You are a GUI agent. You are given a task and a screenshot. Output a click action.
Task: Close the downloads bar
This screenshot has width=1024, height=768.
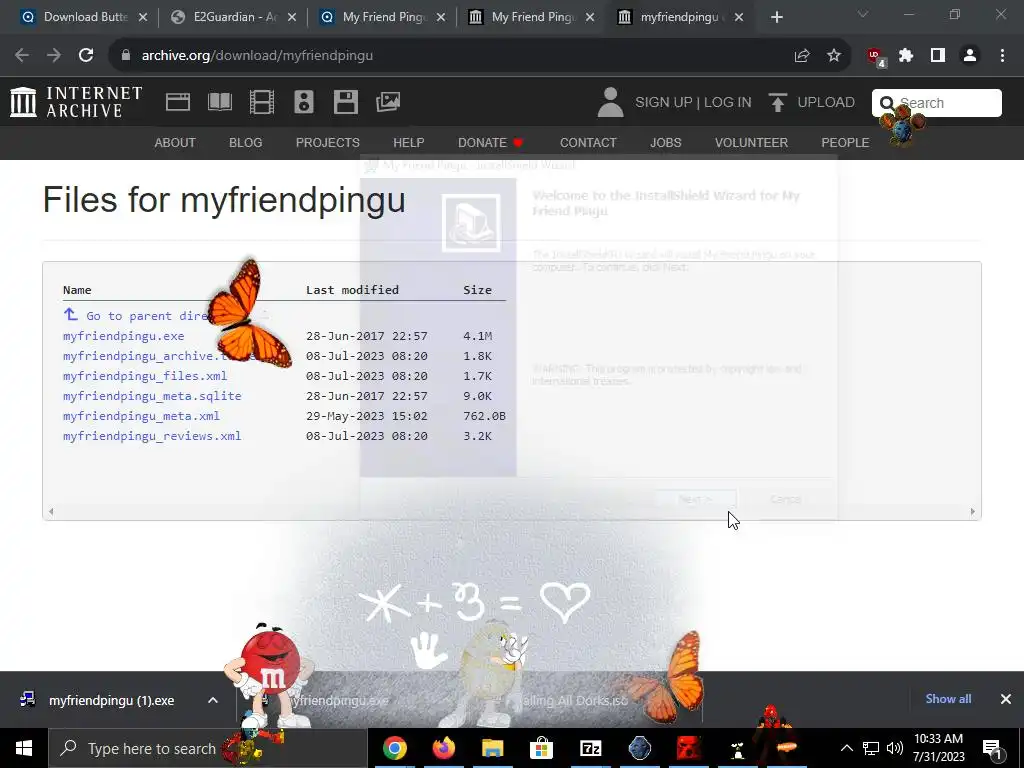tap(1006, 699)
